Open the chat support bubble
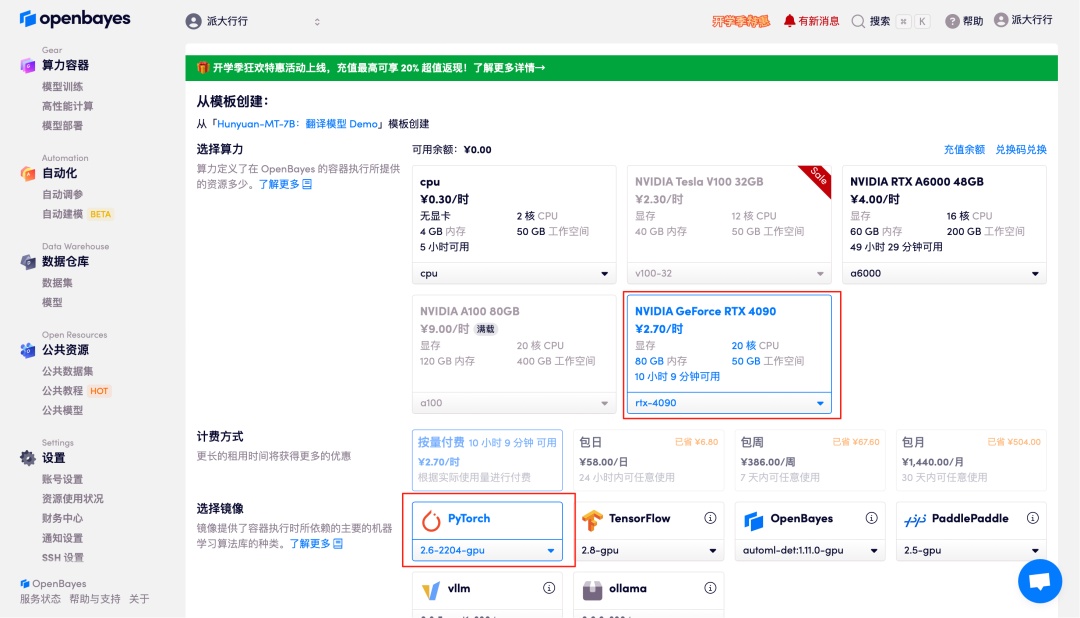The height and width of the screenshot is (618, 1080). (1039, 581)
